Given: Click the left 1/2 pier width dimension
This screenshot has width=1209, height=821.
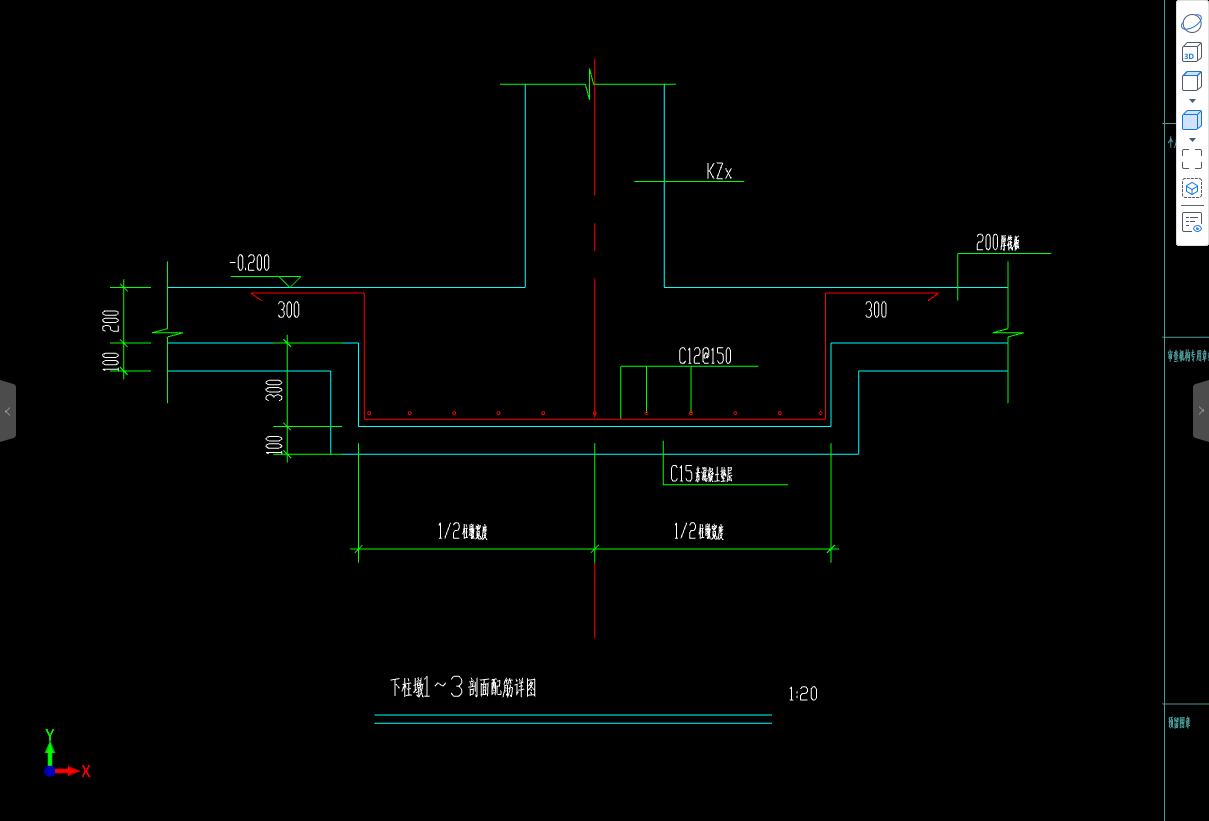Looking at the screenshot, I should tap(462, 532).
